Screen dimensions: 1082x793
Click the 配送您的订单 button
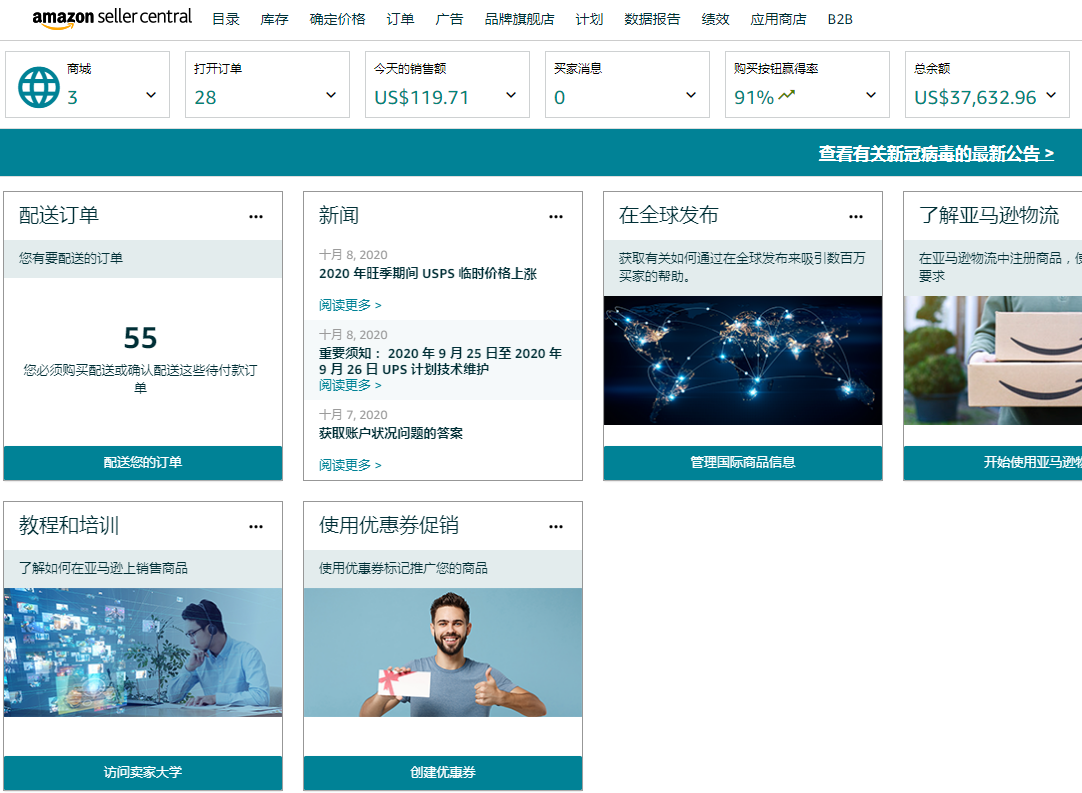coord(143,462)
